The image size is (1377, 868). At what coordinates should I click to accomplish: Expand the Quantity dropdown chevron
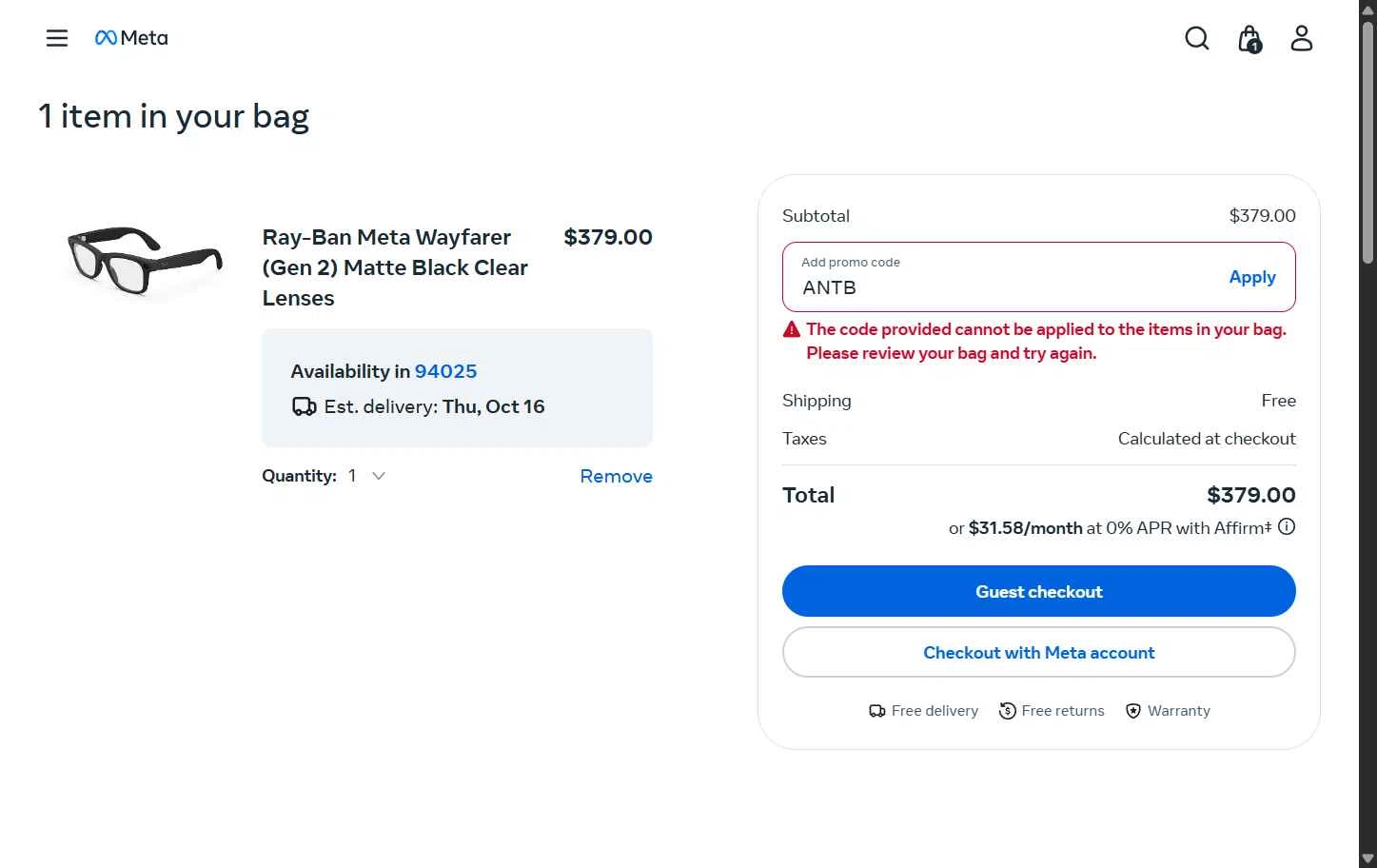tap(379, 476)
